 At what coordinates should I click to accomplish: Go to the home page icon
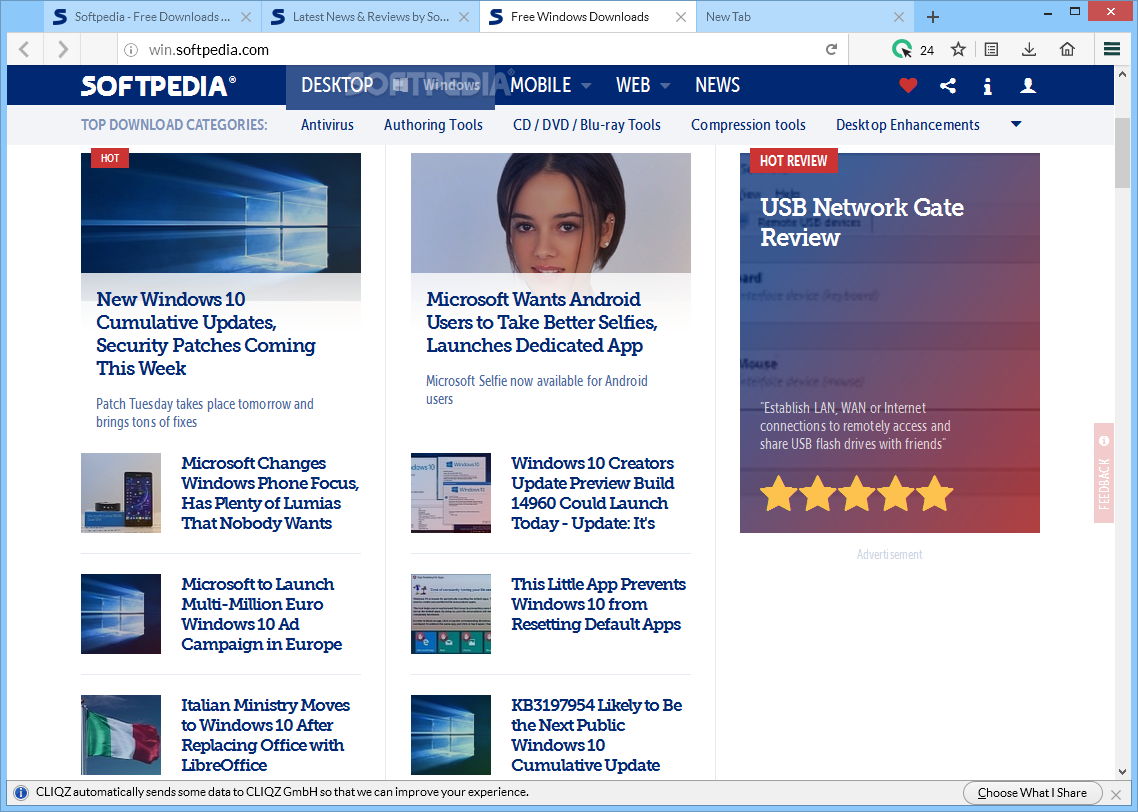[x=1067, y=49]
